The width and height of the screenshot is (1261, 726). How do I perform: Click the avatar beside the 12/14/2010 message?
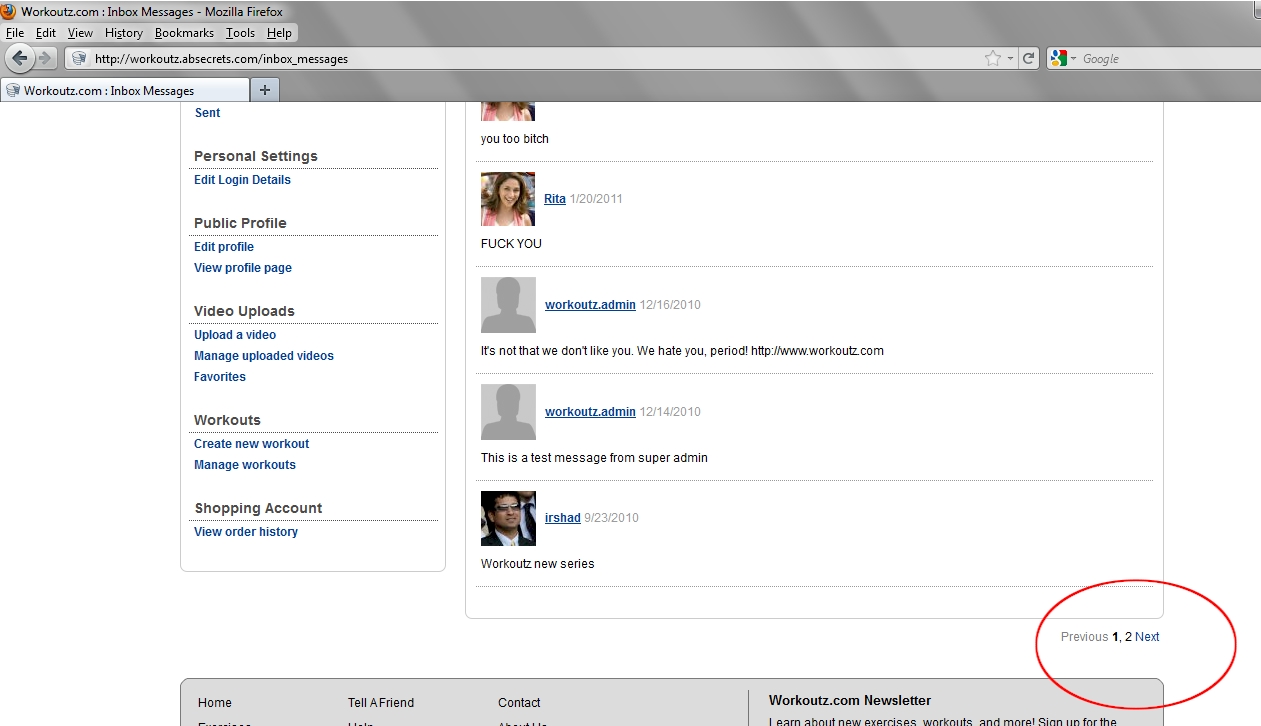click(x=508, y=412)
